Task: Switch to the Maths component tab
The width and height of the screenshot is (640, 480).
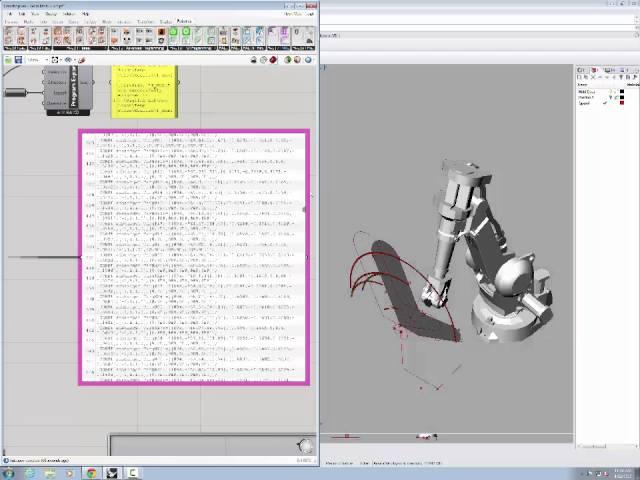Action: click(29, 22)
